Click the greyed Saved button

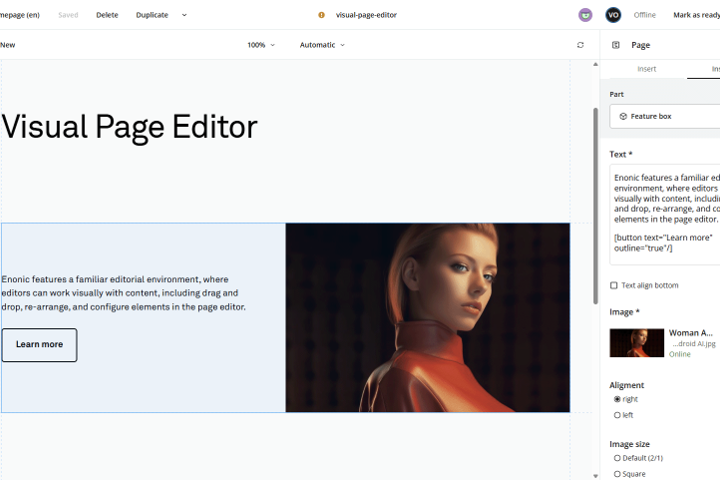pyautogui.click(x=68, y=15)
